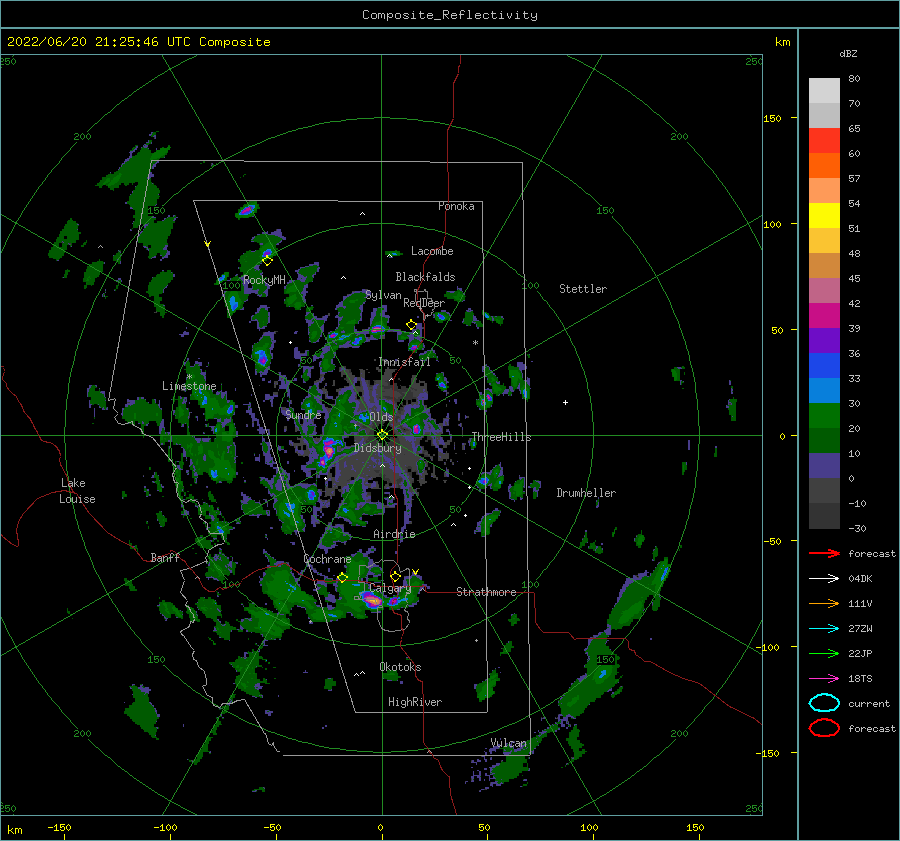Image resolution: width=900 pixels, height=841 pixels.
Task: Click the Stettler label
Action: point(583,289)
